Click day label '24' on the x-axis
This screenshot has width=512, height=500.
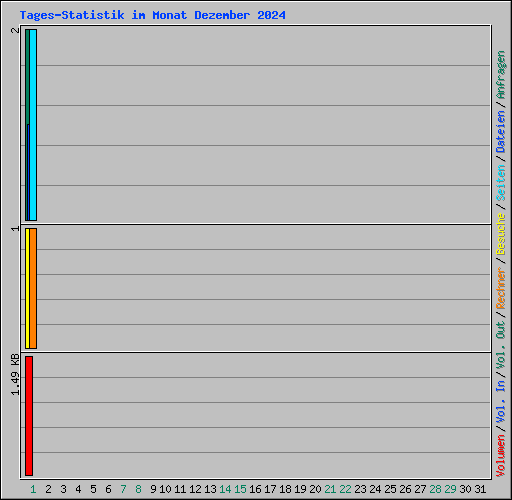tap(375, 489)
